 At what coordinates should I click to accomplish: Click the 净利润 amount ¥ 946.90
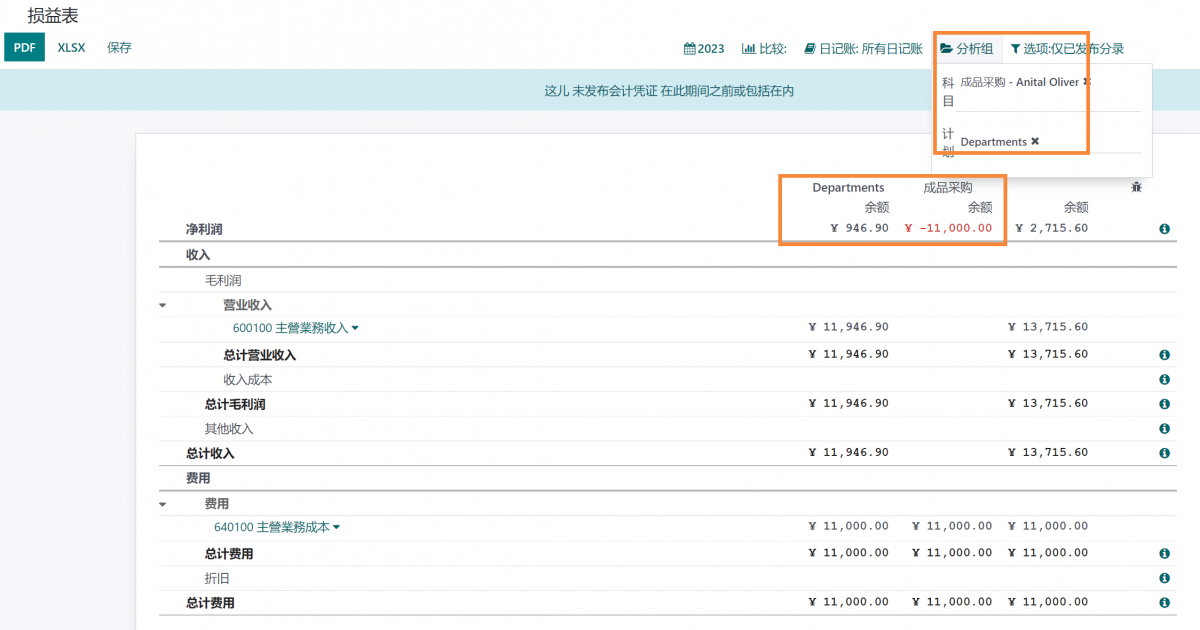click(x=858, y=228)
